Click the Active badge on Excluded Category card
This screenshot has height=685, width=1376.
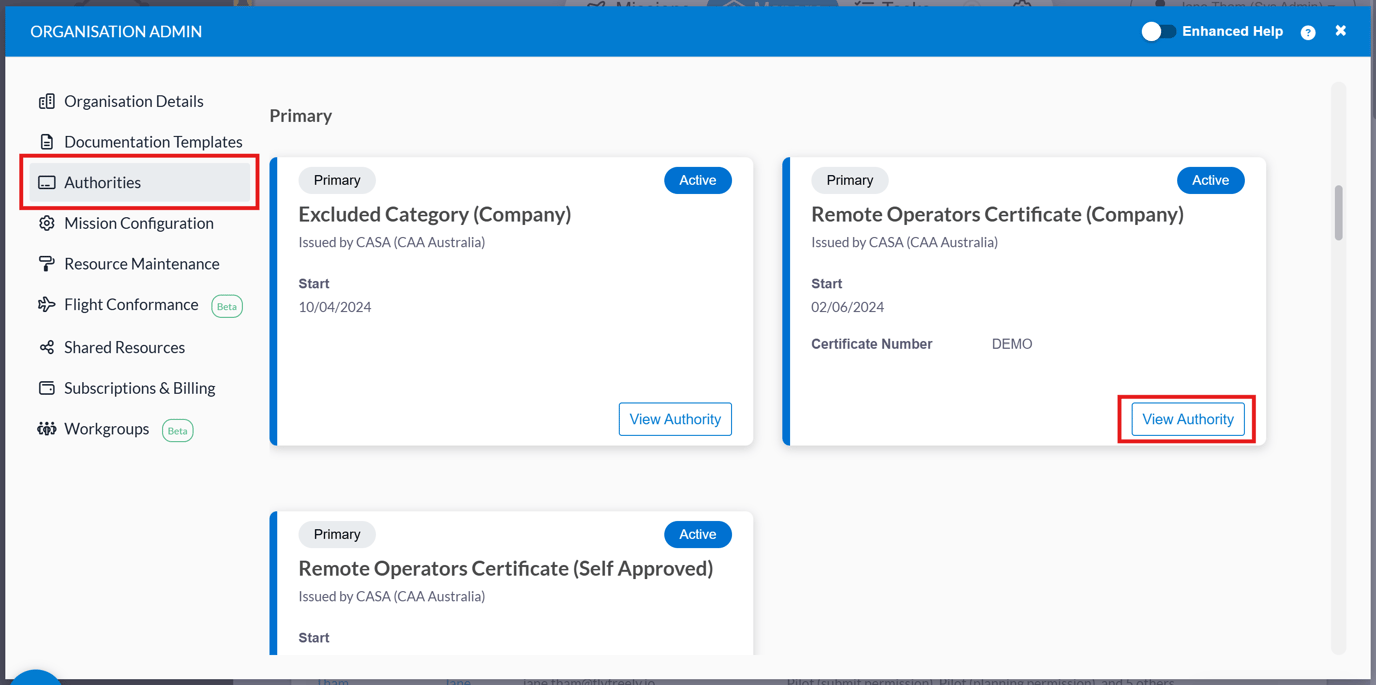[697, 180]
